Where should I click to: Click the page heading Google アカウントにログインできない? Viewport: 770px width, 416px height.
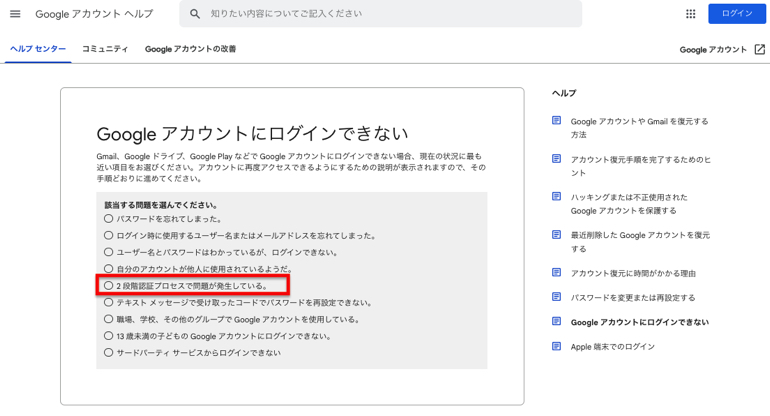point(252,134)
